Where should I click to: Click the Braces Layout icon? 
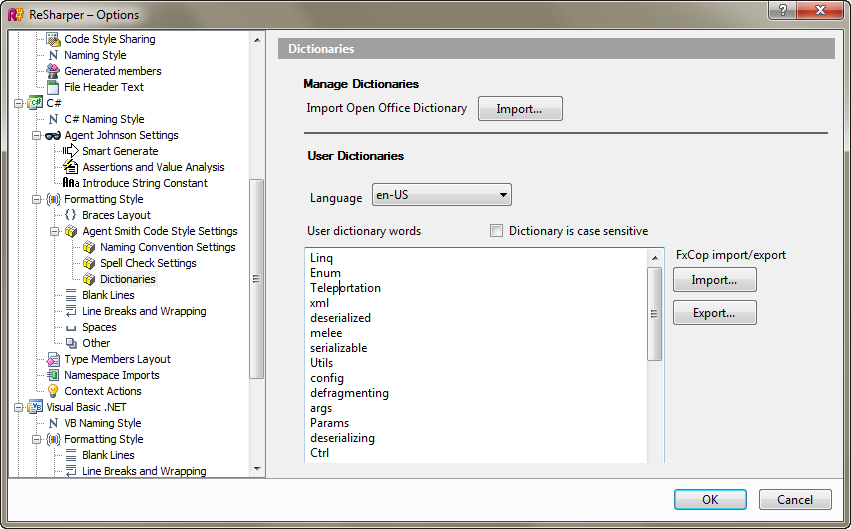pos(71,215)
